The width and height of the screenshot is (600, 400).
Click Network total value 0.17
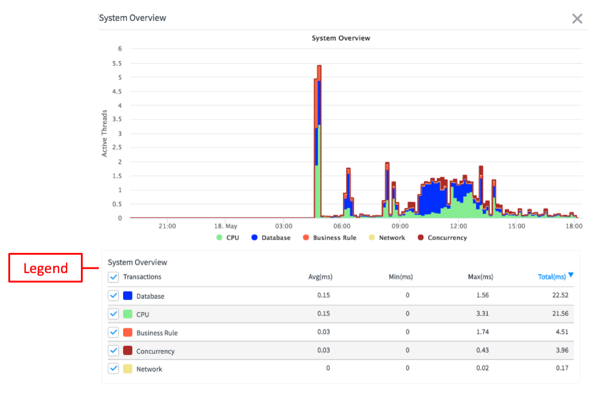[562, 368]
